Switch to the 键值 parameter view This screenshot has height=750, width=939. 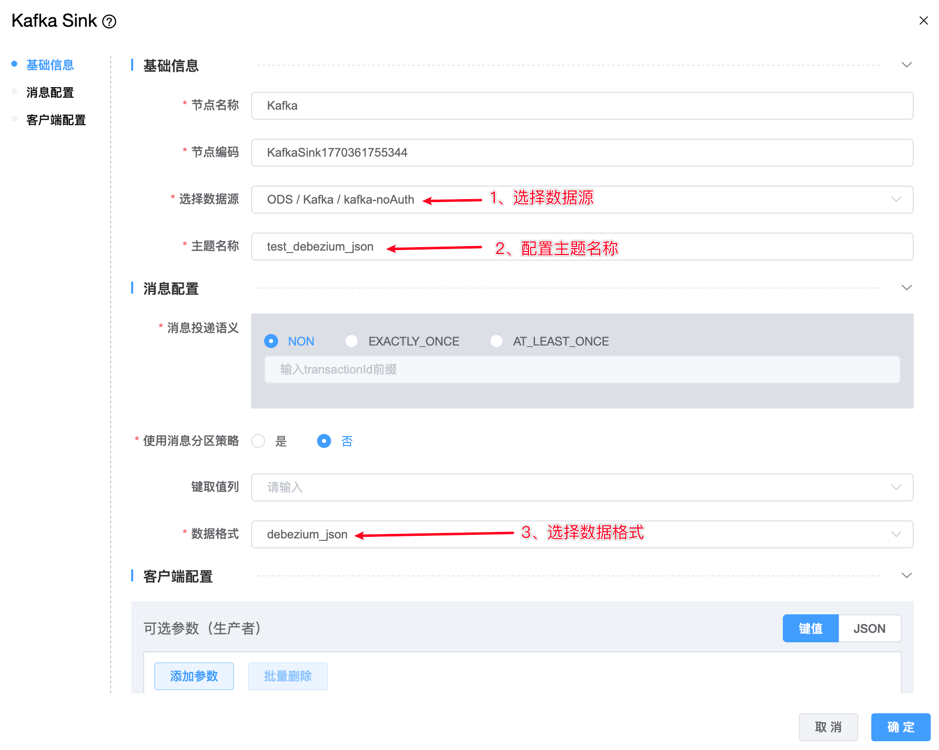tap(810, 628)
